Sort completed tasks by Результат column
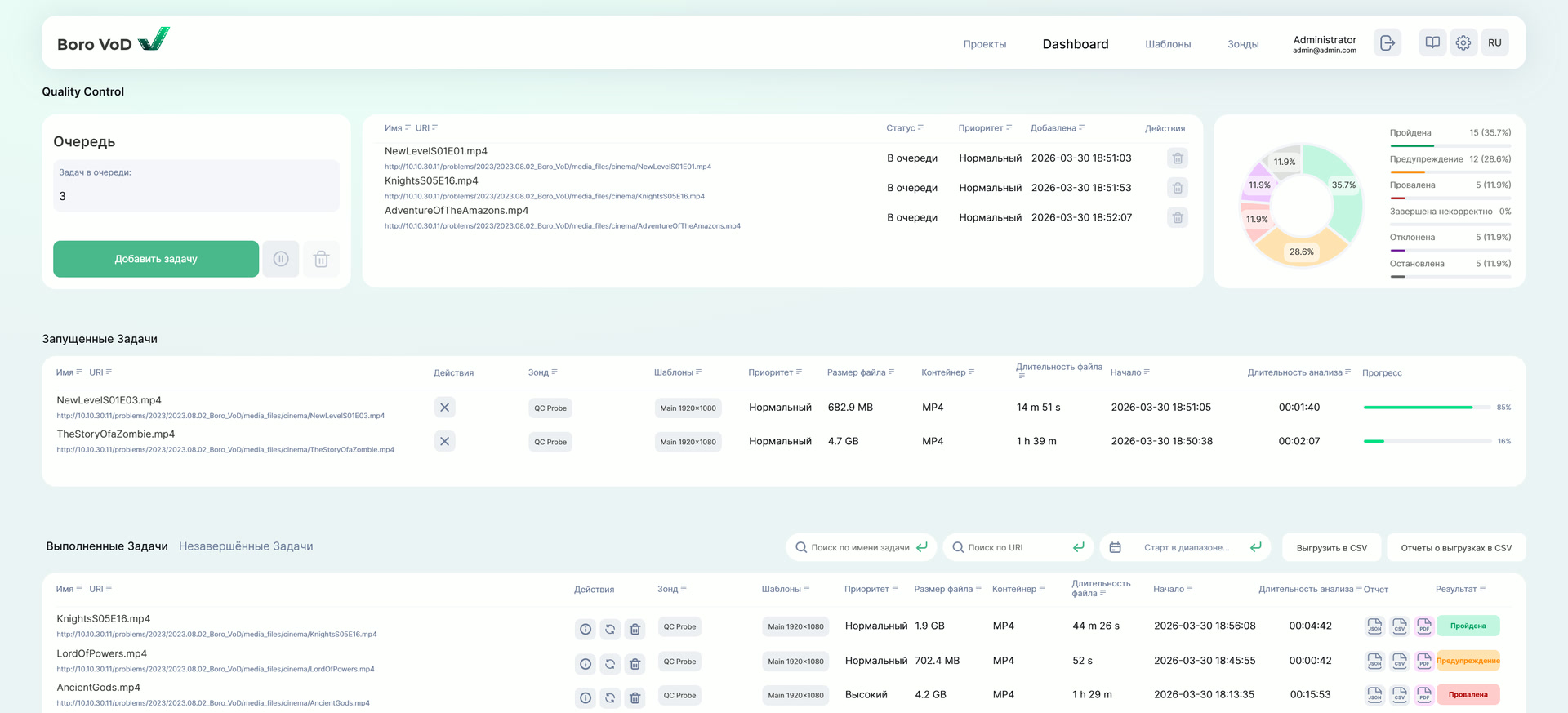The height and width of the screenshot is (713, 1568). tap(1460, 589)
